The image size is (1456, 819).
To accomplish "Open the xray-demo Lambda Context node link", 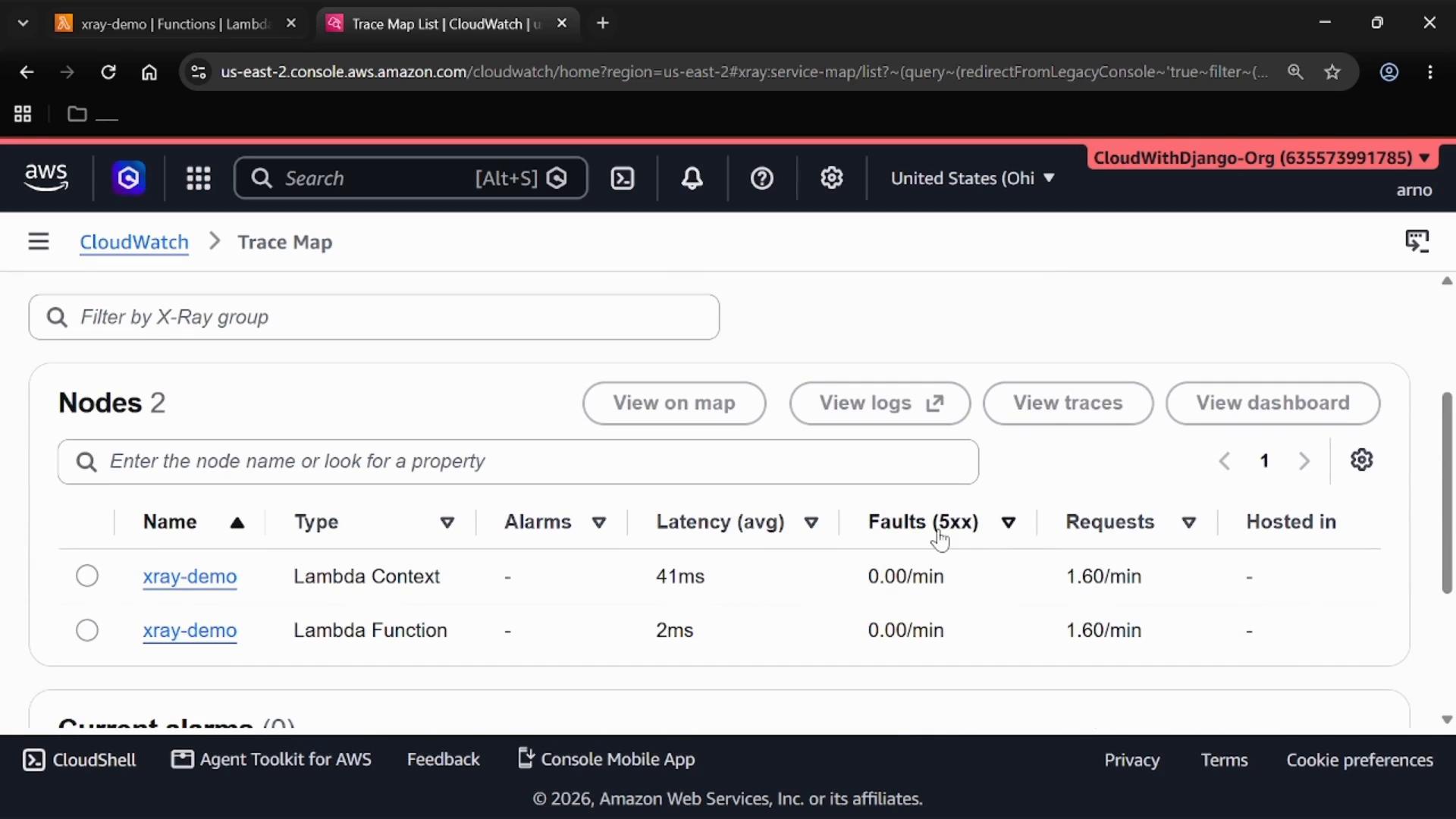I will click(190, 576).
